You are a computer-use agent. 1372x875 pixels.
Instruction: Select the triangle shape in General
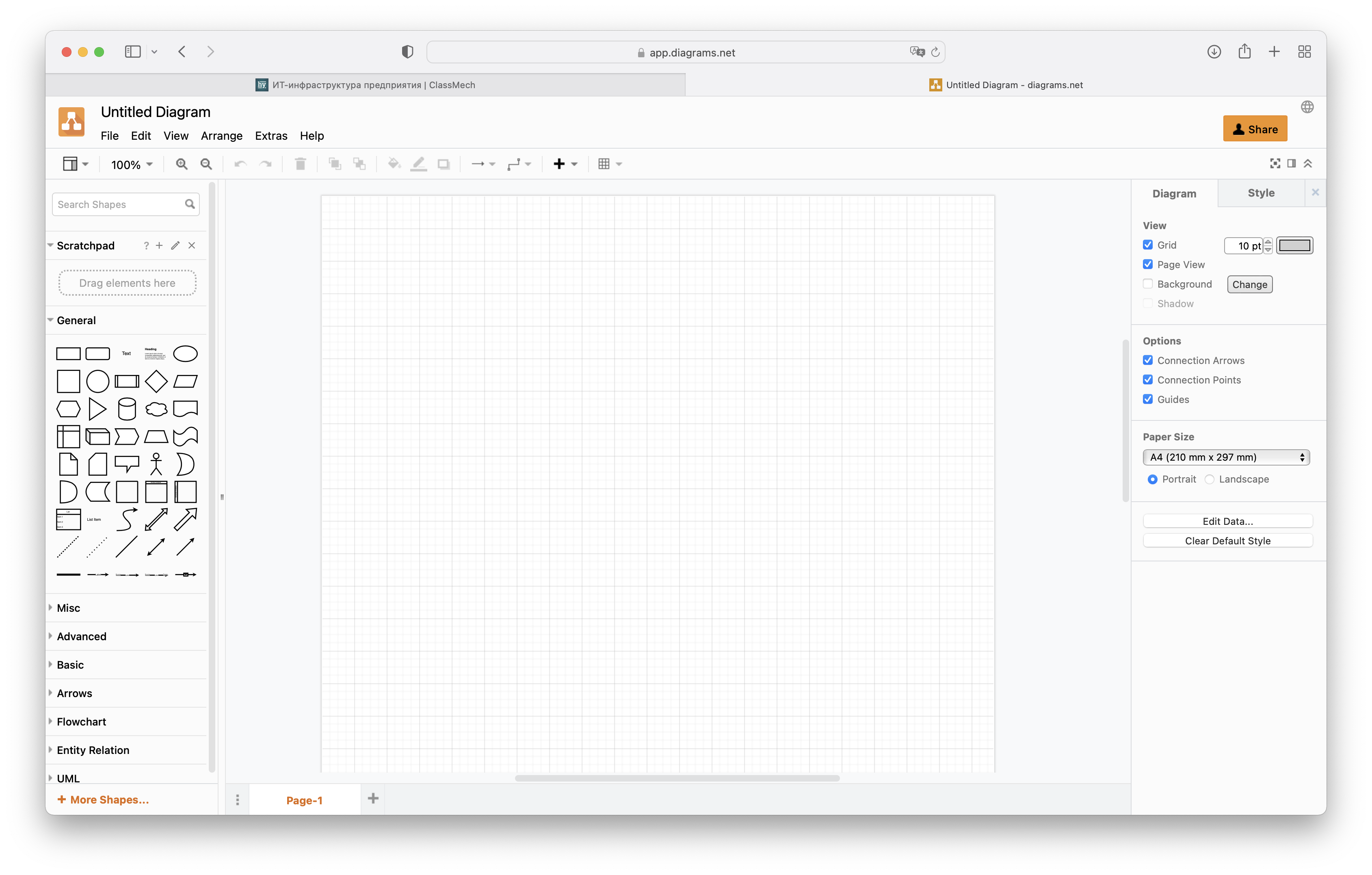coord(97,409)
